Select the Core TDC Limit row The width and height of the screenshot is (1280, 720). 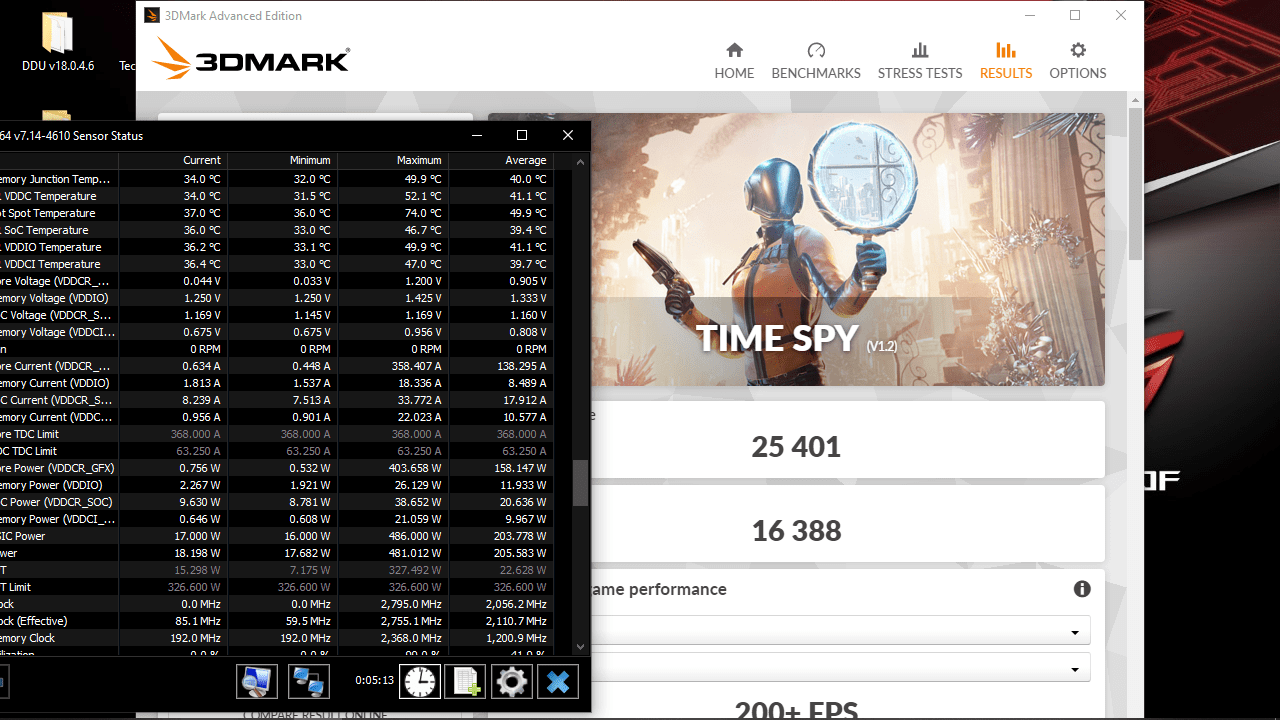tap(276, 434)
